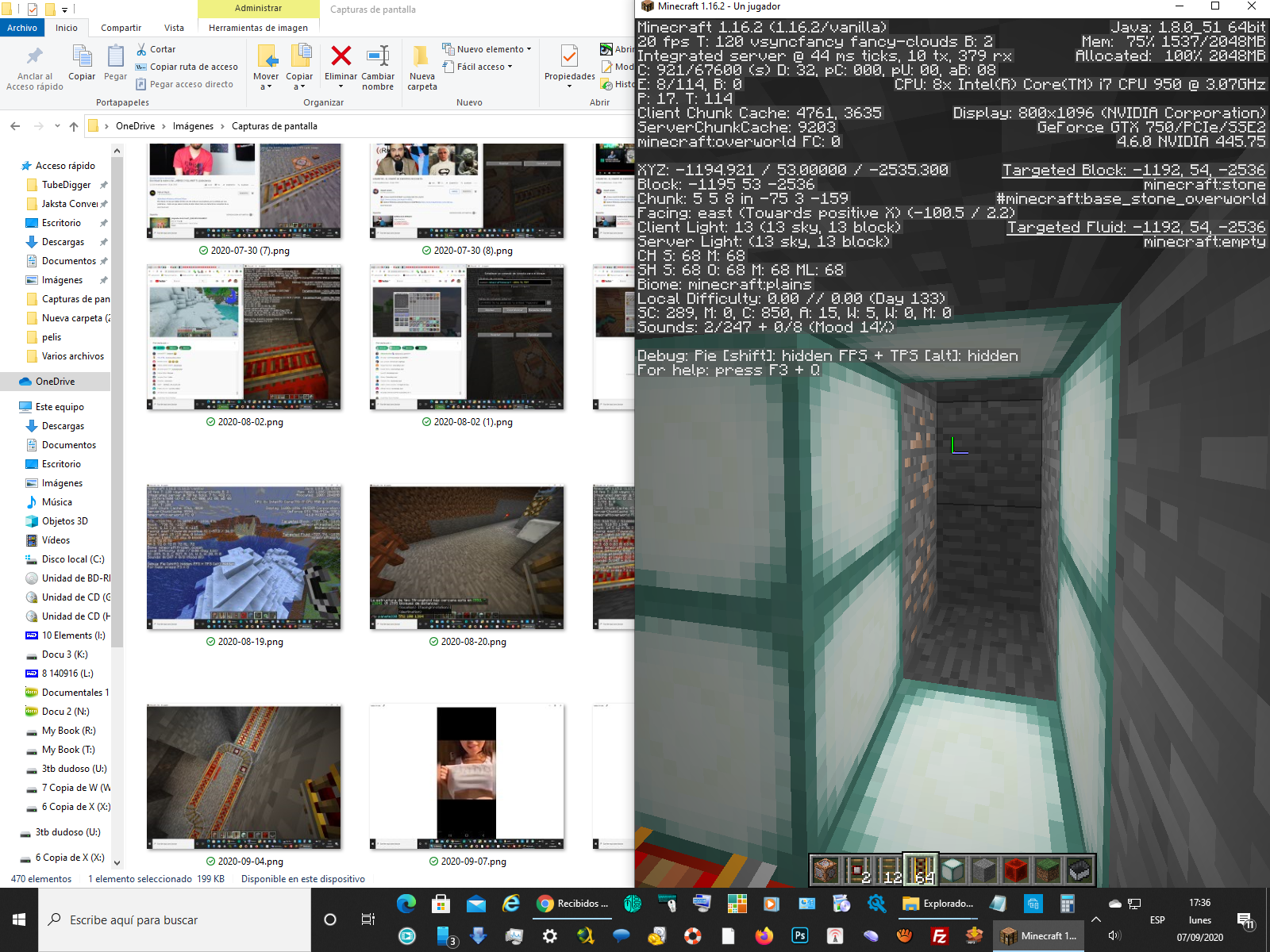Open Photoshop from the taskbar
Viewport: 1270px width, 952px height.
[x=800, y=936]
